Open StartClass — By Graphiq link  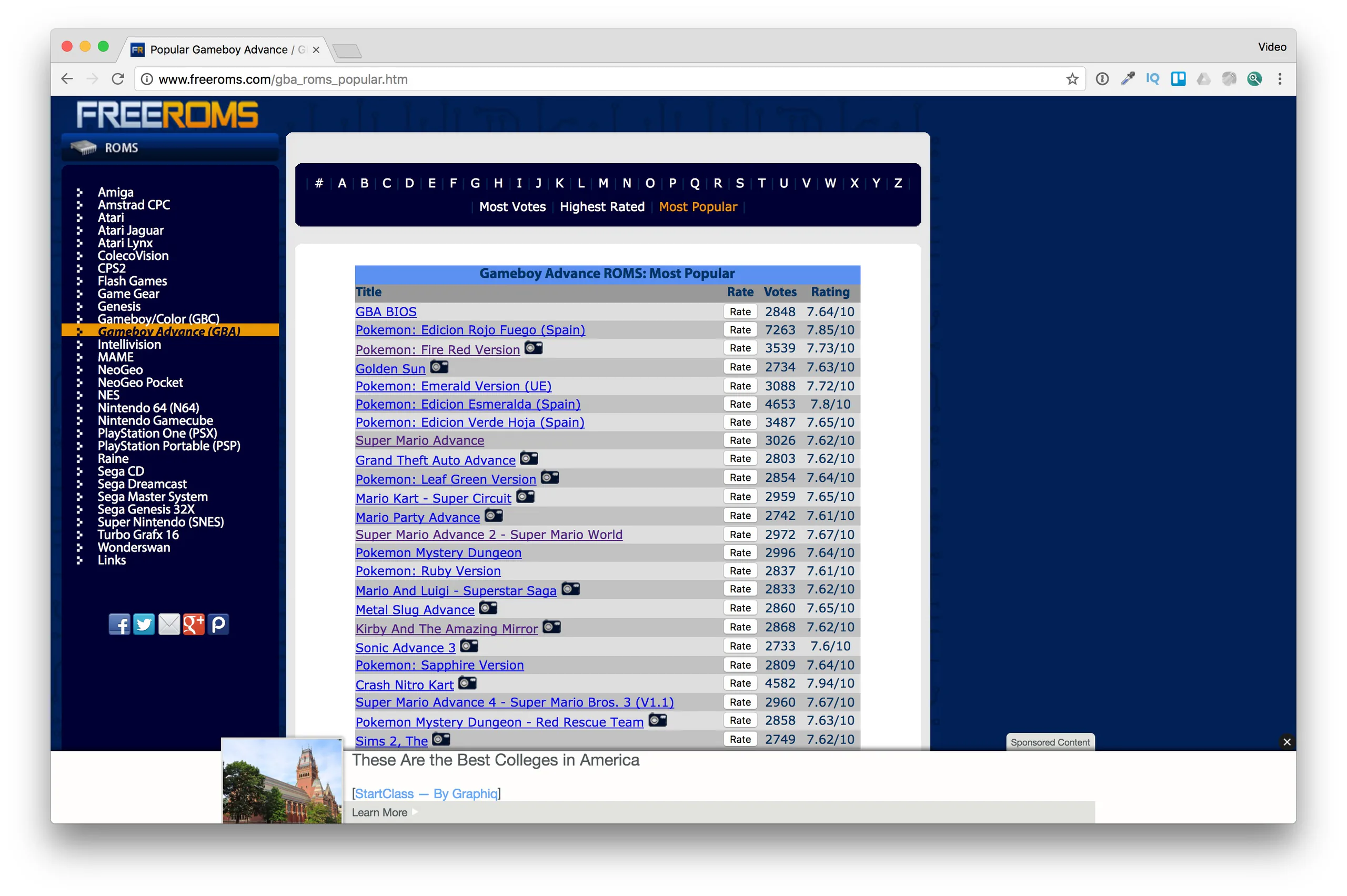(426, 794)
